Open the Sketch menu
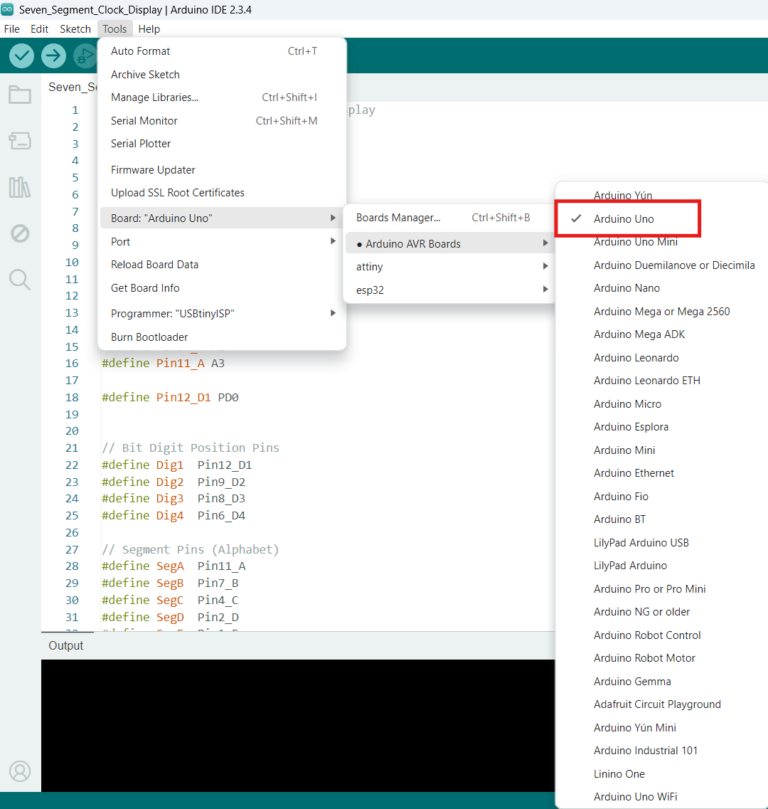This screenshot has width=768, height=809. [75, 29]
